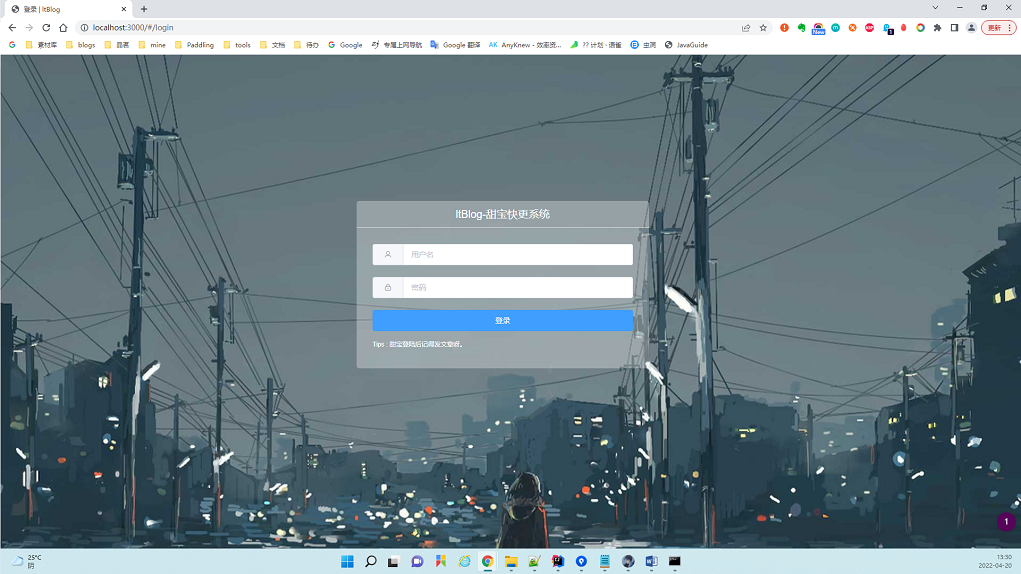1021x574 pixels.
Task: Open the AnyKnew bookmark
Action: coord(525,45)
